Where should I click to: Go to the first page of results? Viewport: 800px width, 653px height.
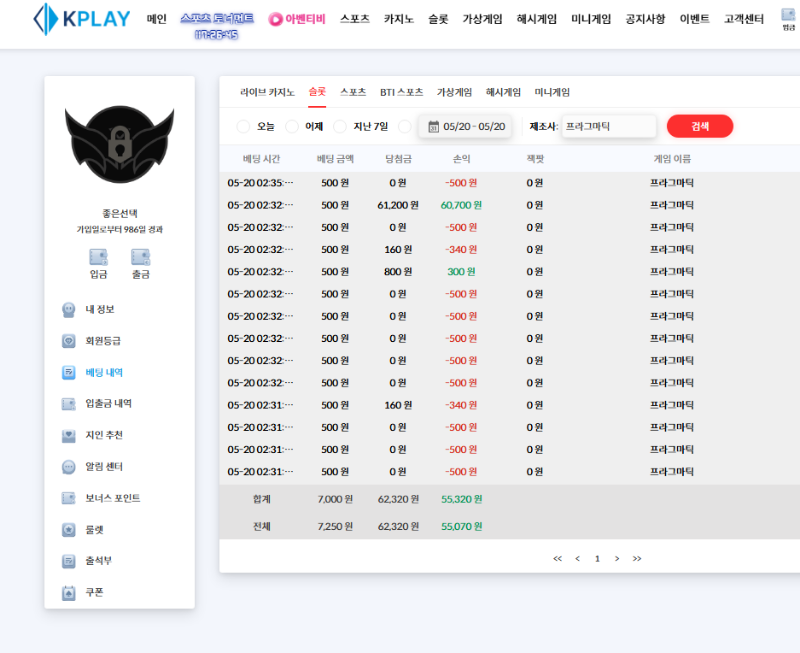coord(557,559)
